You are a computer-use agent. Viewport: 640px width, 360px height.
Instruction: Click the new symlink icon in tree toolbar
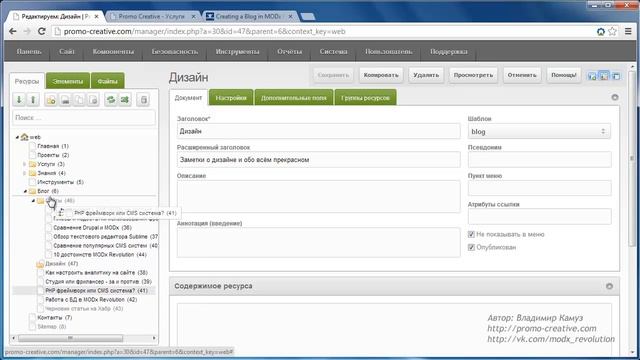pos(79,99)
